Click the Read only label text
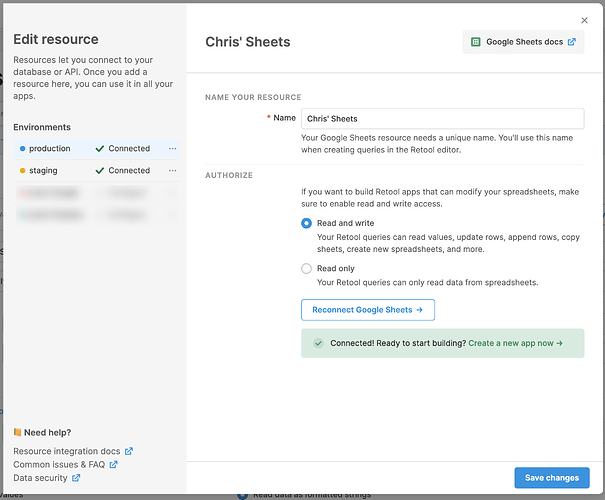 coord(336,269)
